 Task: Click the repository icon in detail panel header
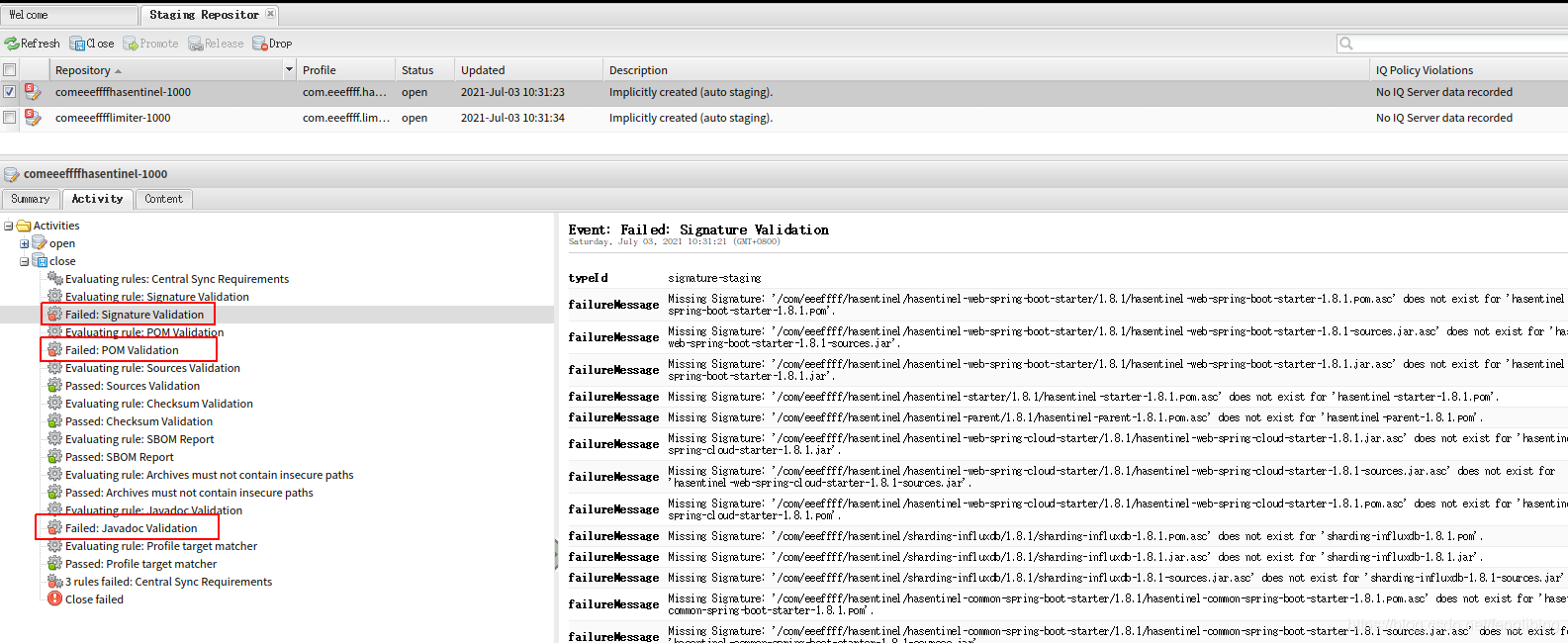tap(12, 174)
